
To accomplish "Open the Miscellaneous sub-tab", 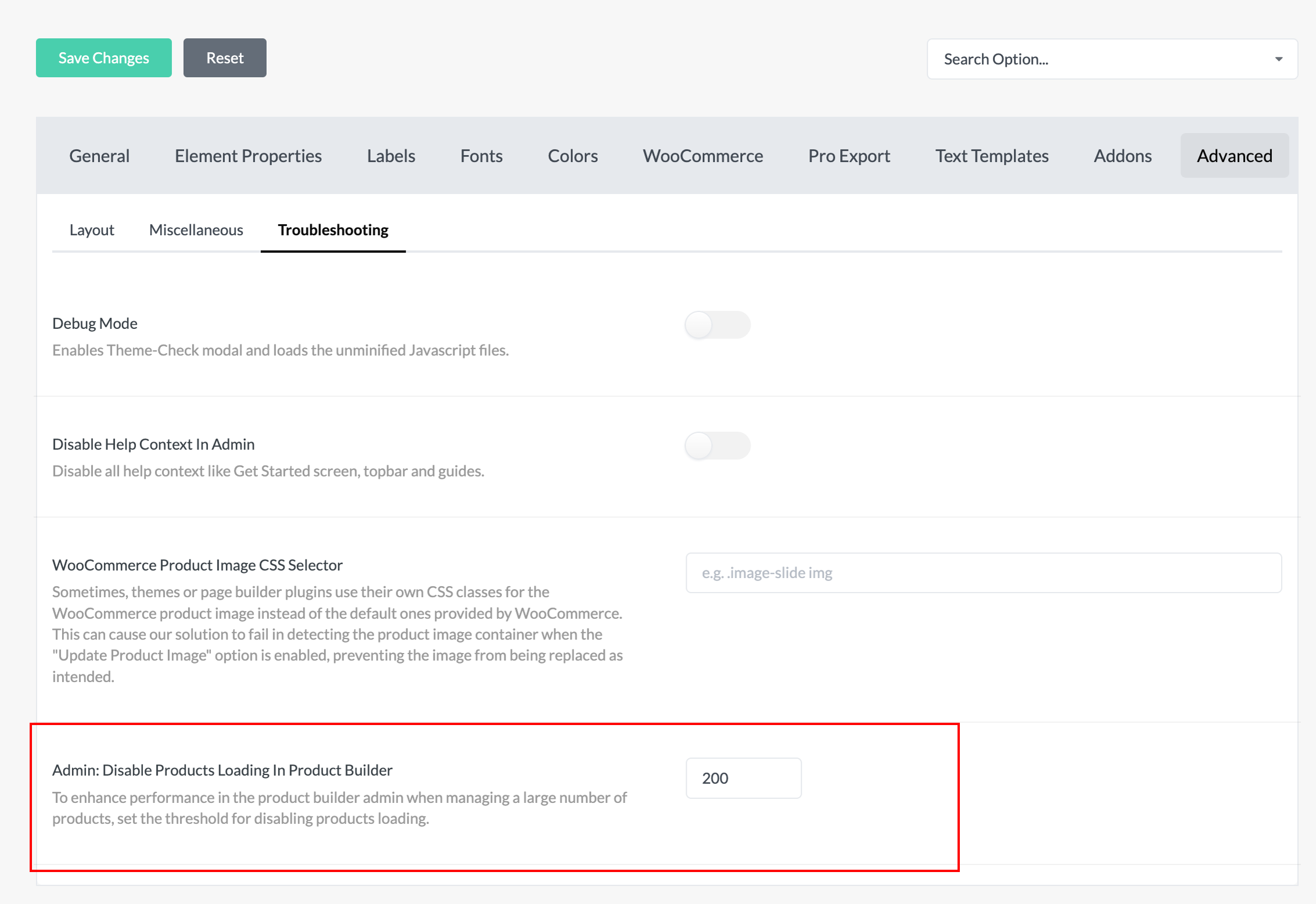I will point(196,230).
